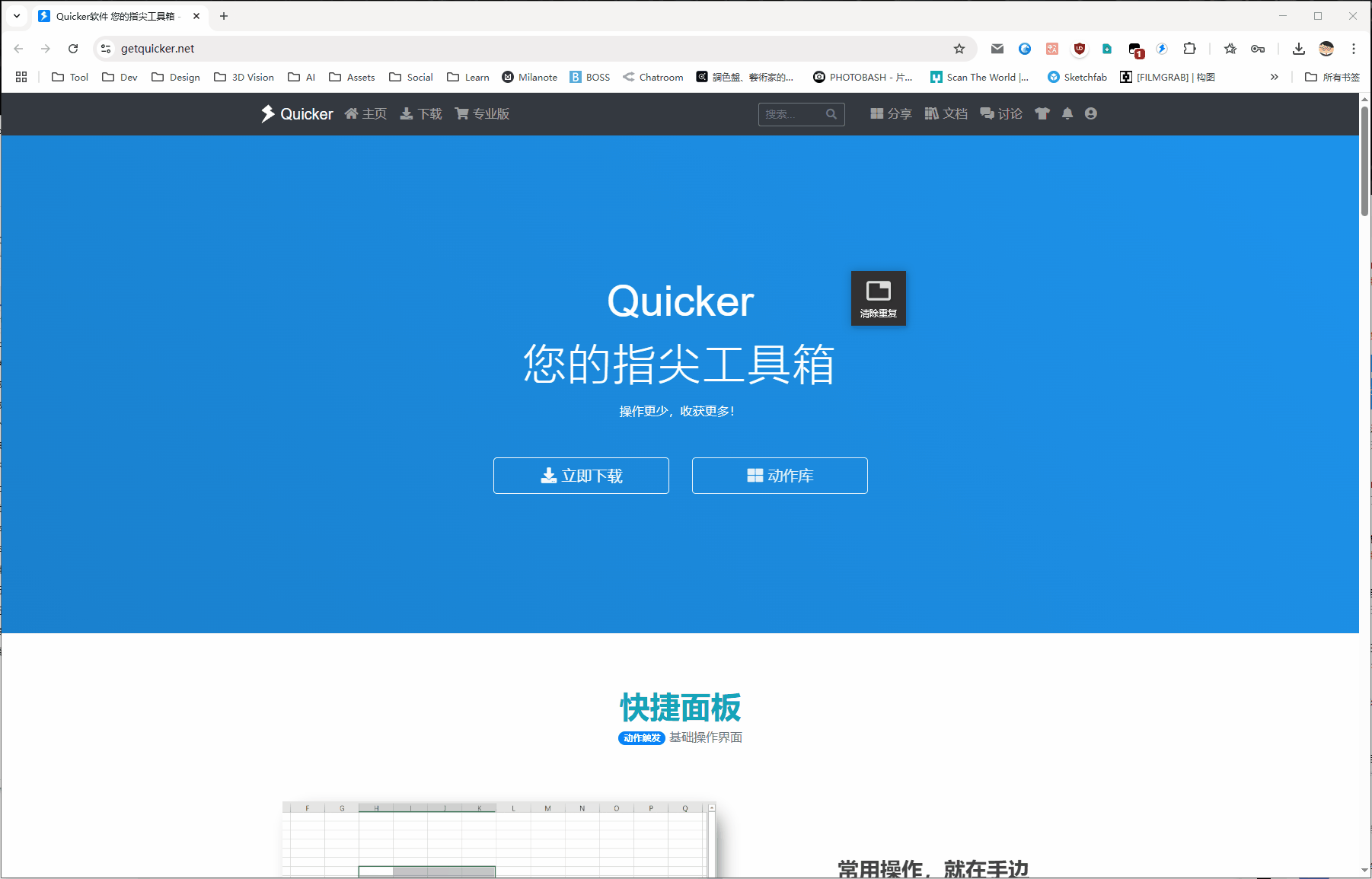Expand the 3D Vision bookmarks folder
Screen dimensions: 1372x879
click(x=244, y=77)
